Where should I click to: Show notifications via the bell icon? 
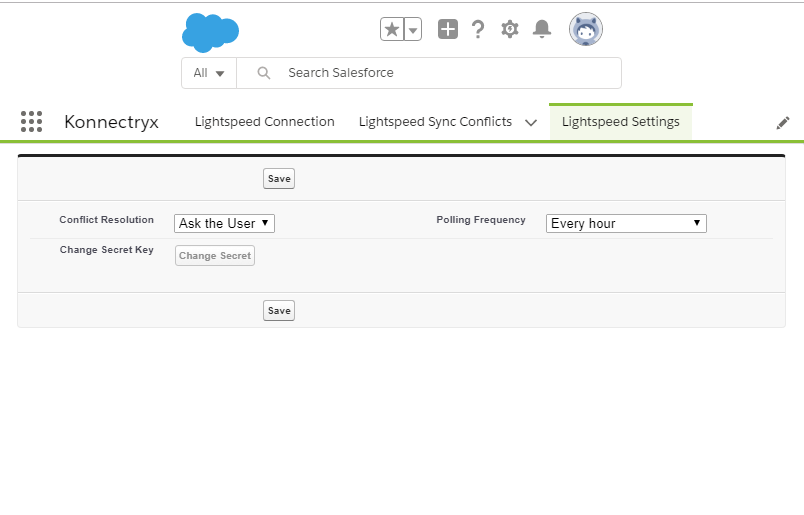point(542,29)
